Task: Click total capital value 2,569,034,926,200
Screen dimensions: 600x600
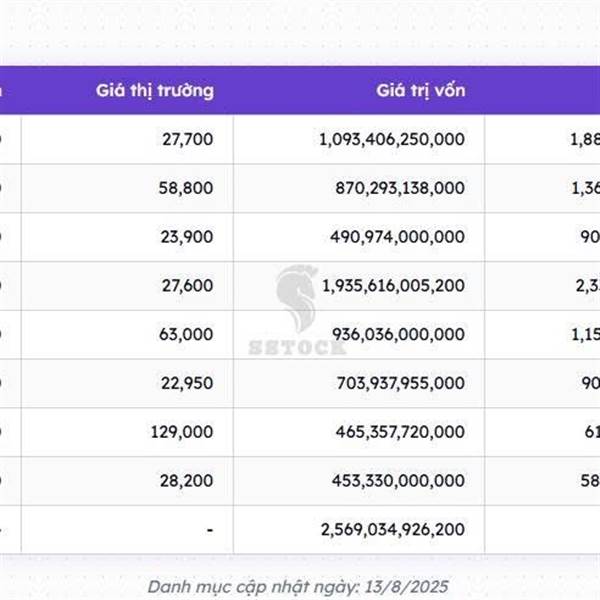Action: pos(393,530)
